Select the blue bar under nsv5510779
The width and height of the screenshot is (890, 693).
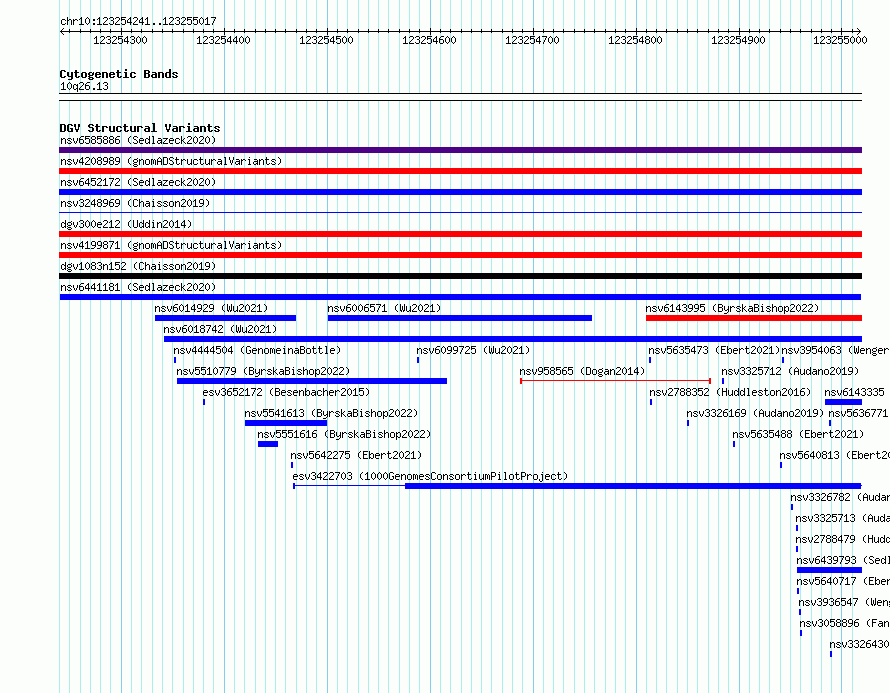[312, 381]
